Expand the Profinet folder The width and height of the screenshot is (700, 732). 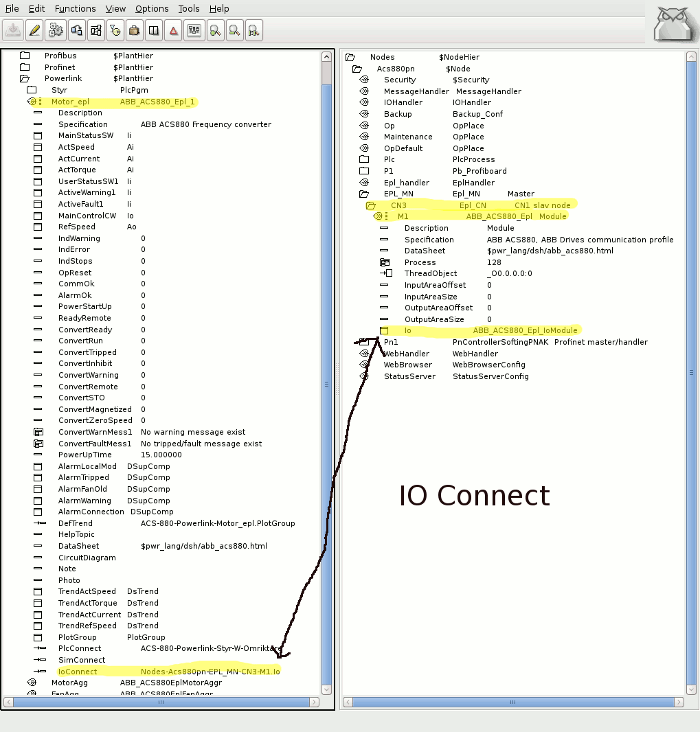[x=25, y=67]
